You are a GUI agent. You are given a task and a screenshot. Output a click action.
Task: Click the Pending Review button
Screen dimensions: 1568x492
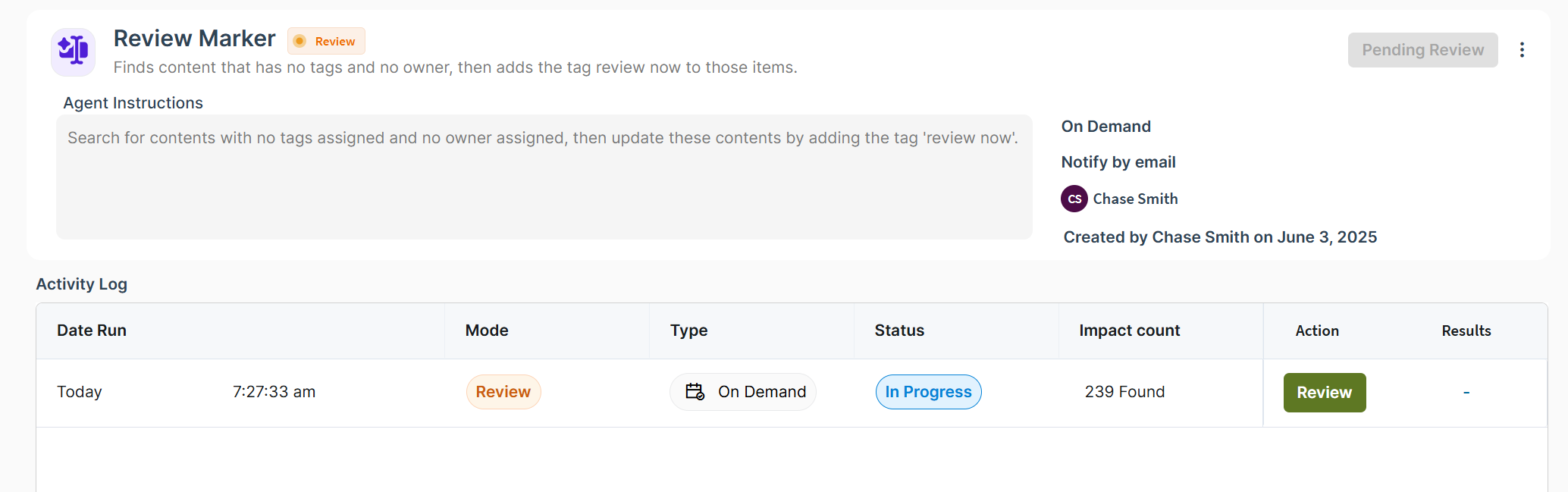[x=1422, y=50]
